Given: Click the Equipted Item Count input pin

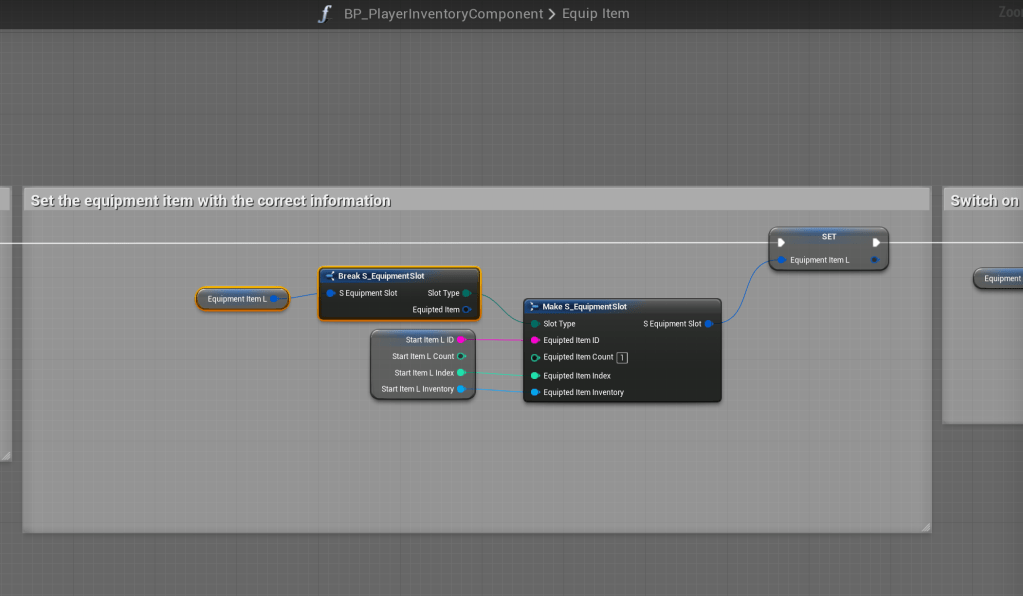Looking at the screenshot, I should pos(535,357).
